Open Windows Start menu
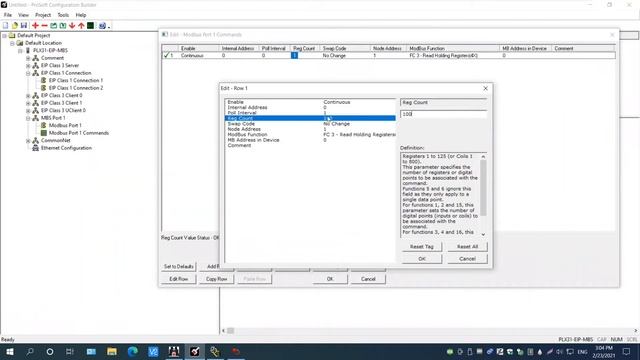 [10, 351]
